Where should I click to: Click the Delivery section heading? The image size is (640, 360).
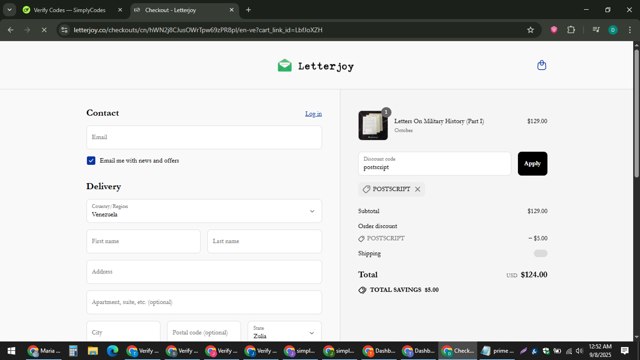pyautogui.click(x=104, y=187)
